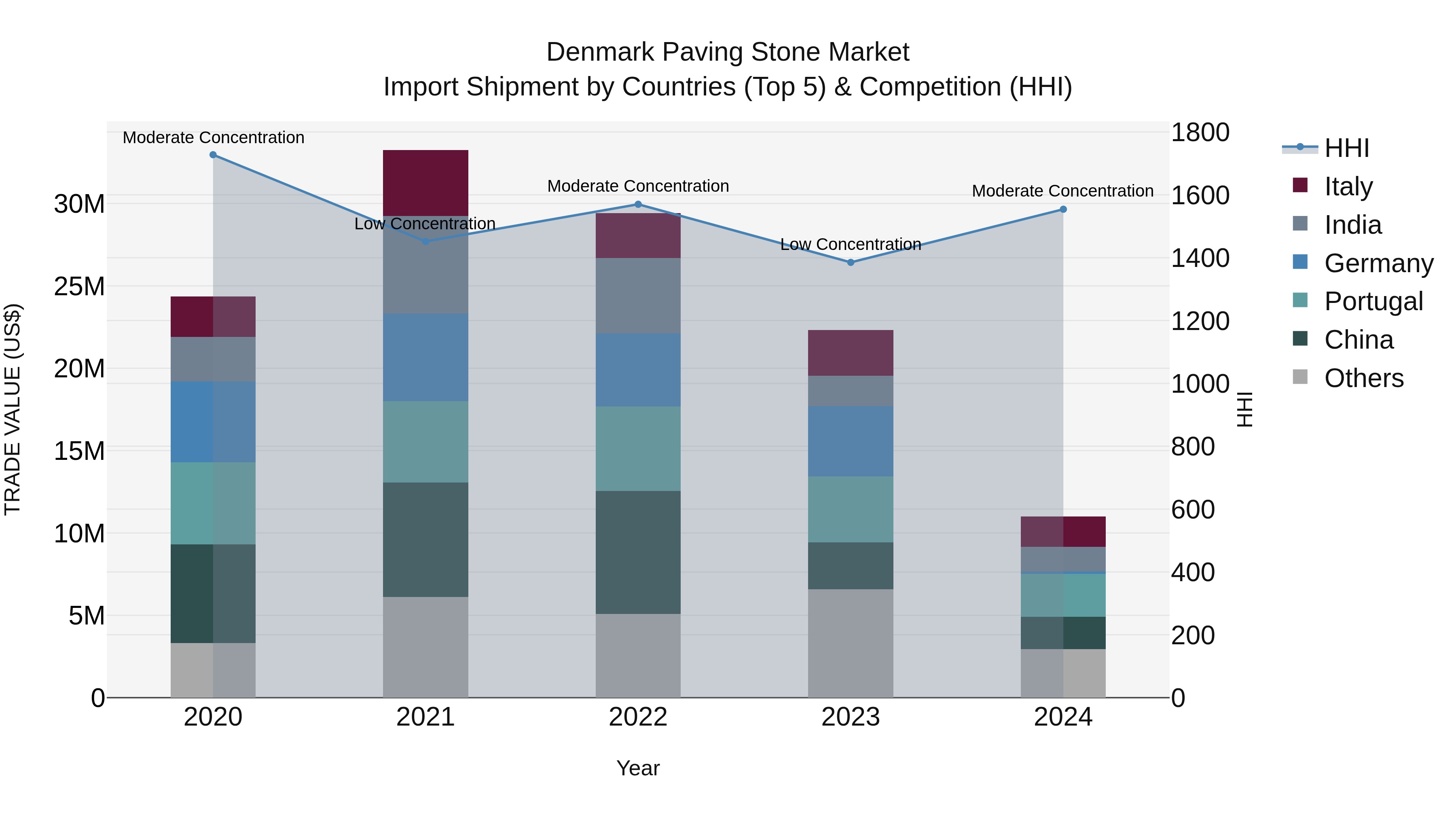Click the 1800 HHI axis tick
This screenshot has height=819, width=1456.
(x=1200, y=133)
